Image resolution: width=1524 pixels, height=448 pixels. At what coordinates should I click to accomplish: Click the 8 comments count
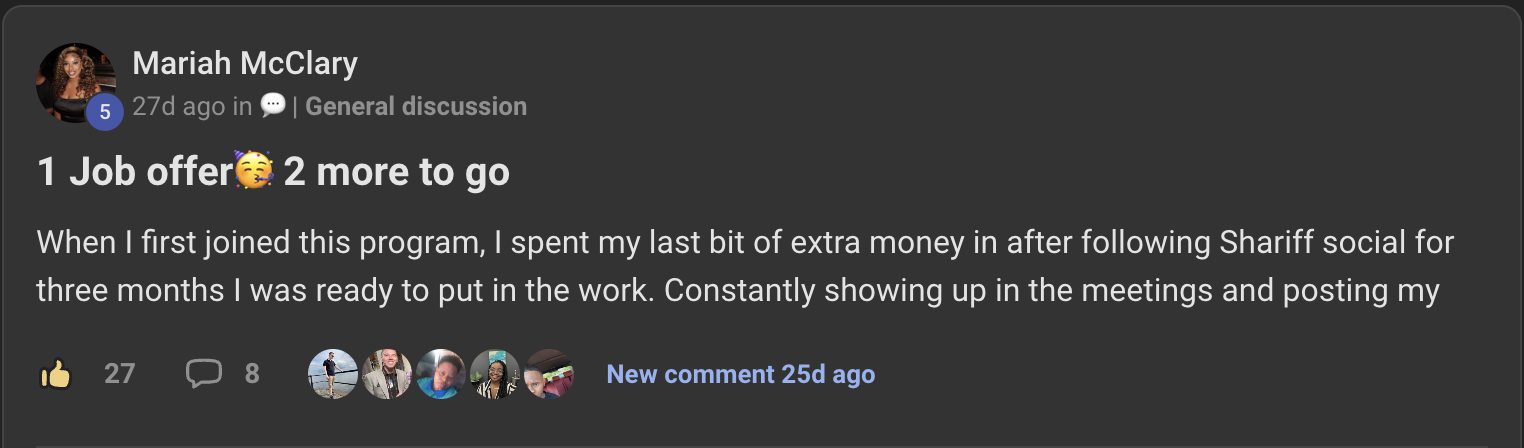[x=252, y=375]
